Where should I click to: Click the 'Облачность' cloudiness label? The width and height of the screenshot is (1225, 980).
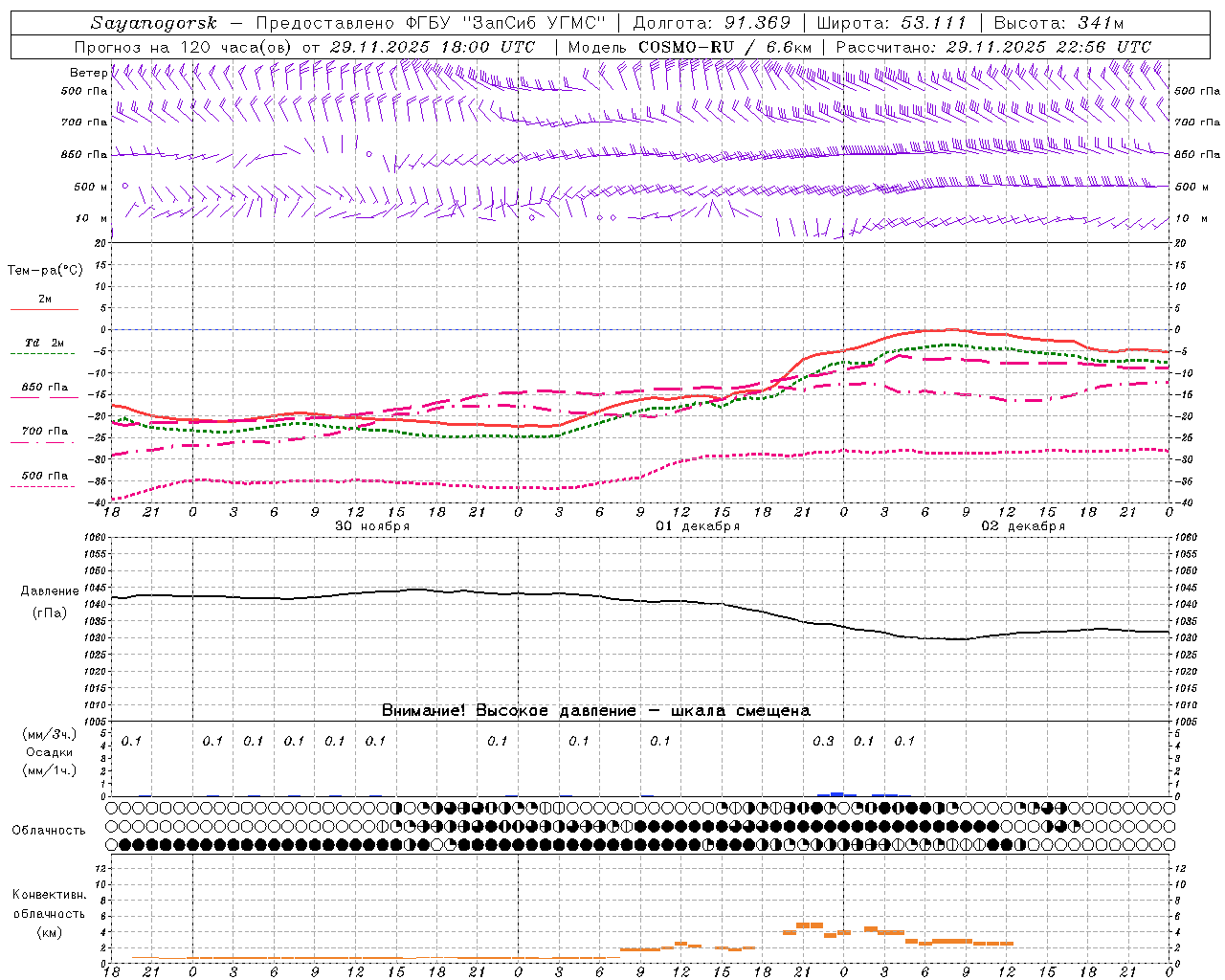(x=49, y=831)
